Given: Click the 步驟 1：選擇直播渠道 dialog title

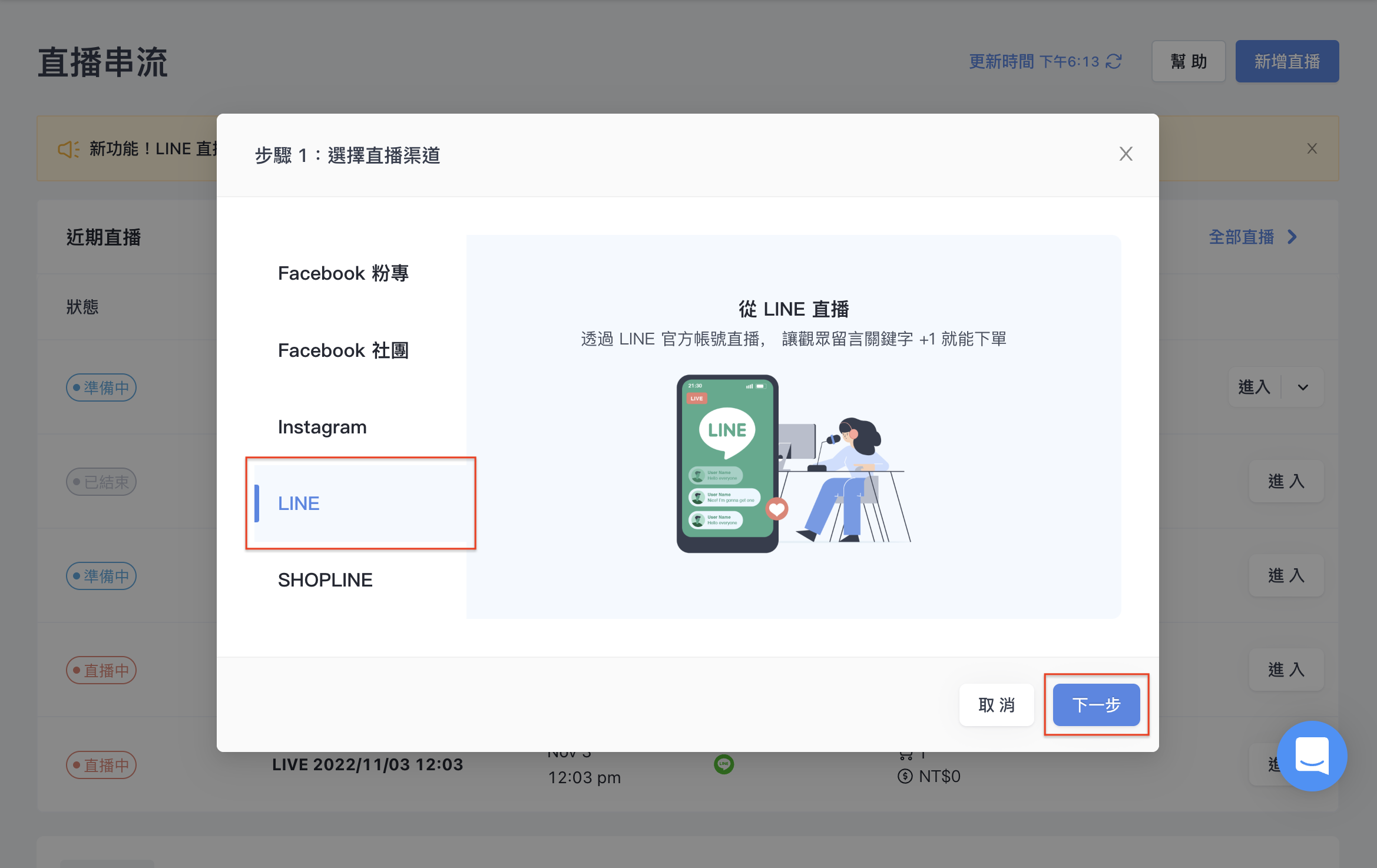Looking at the screenshot, I should (x=347, y=155).
